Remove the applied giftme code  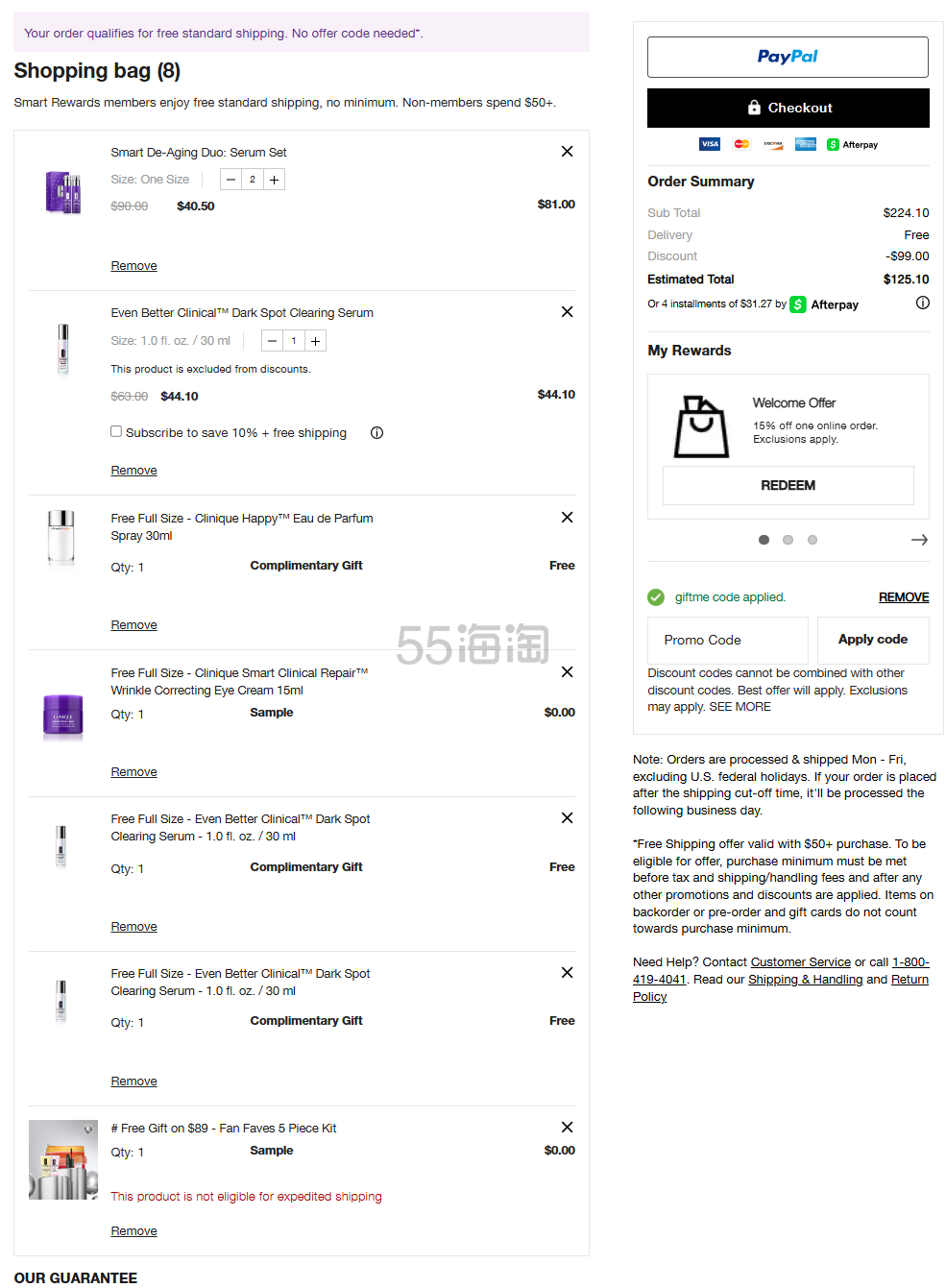pyautogui.click(x=903, y=597)
